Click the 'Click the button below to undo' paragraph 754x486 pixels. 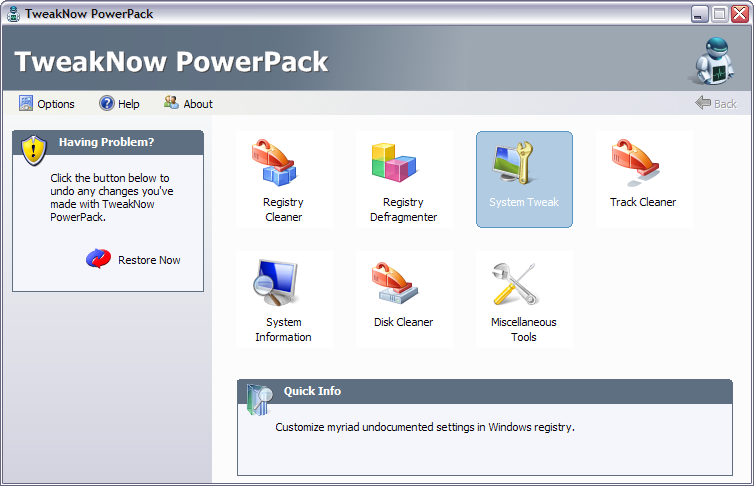pos(112,198)
